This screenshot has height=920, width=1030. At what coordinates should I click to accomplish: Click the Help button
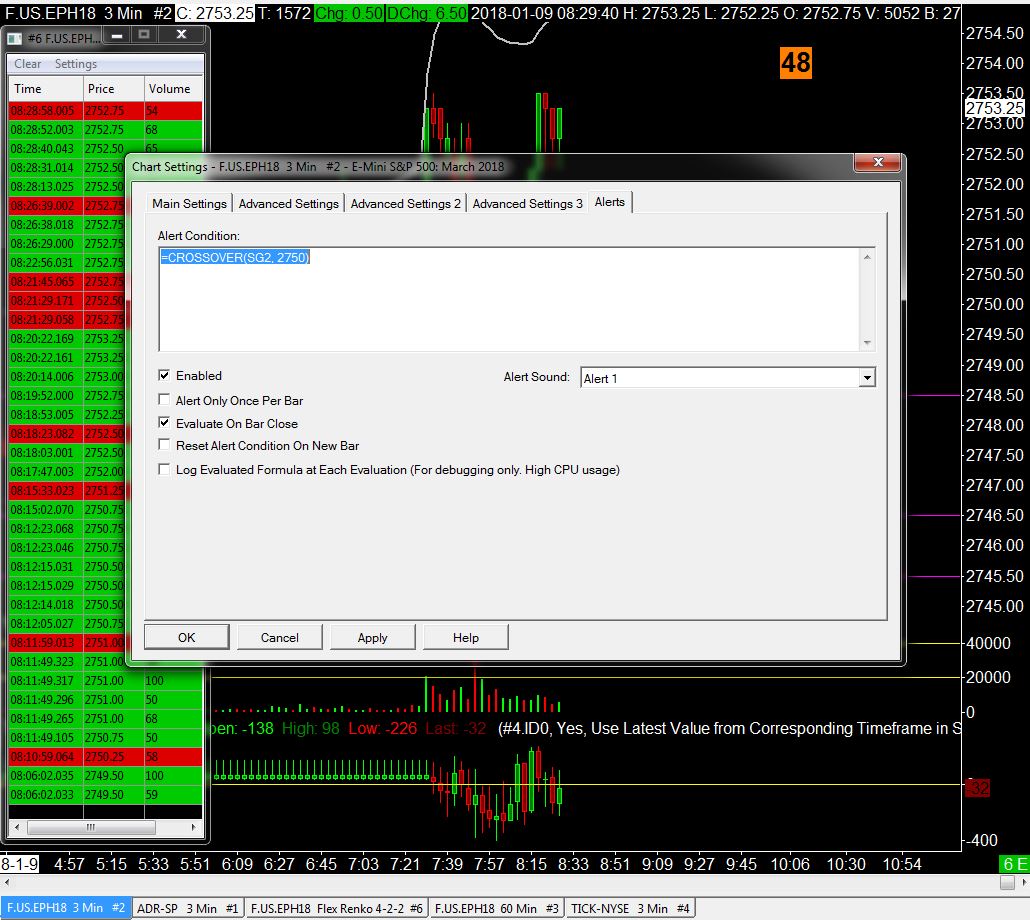point(466,637)
